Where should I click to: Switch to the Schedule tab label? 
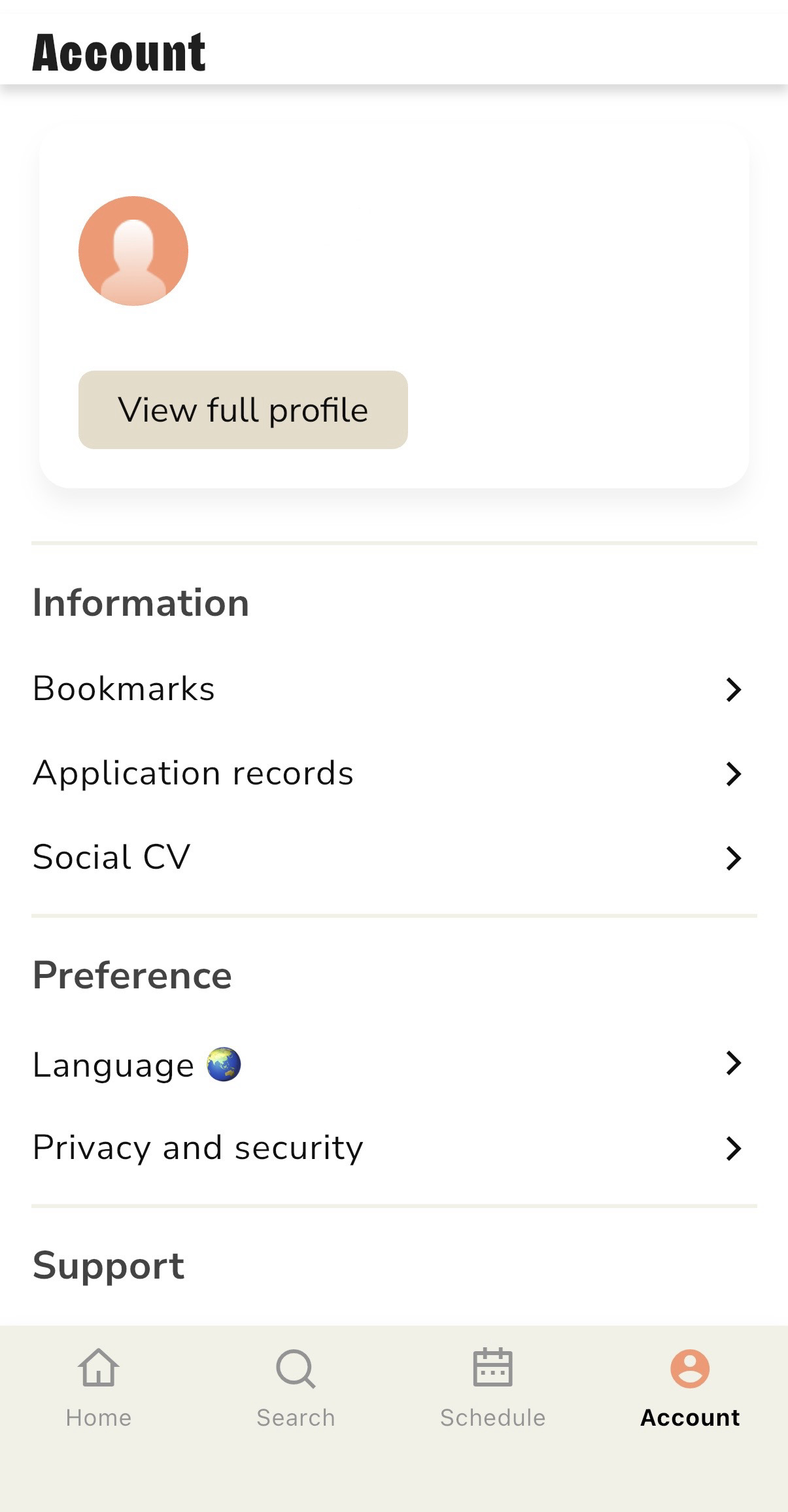(492, 1417)
